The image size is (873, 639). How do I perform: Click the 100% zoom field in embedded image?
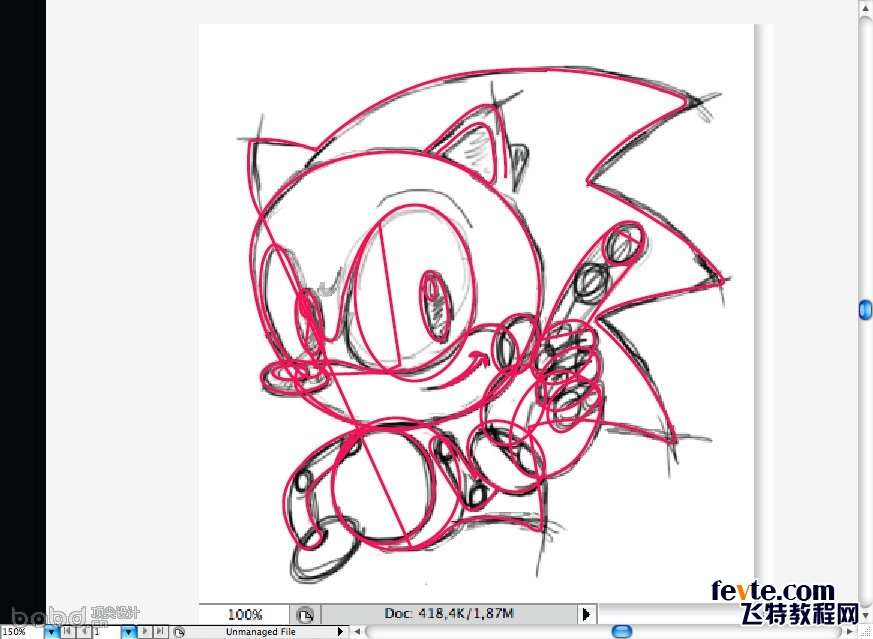coord(244,615)
